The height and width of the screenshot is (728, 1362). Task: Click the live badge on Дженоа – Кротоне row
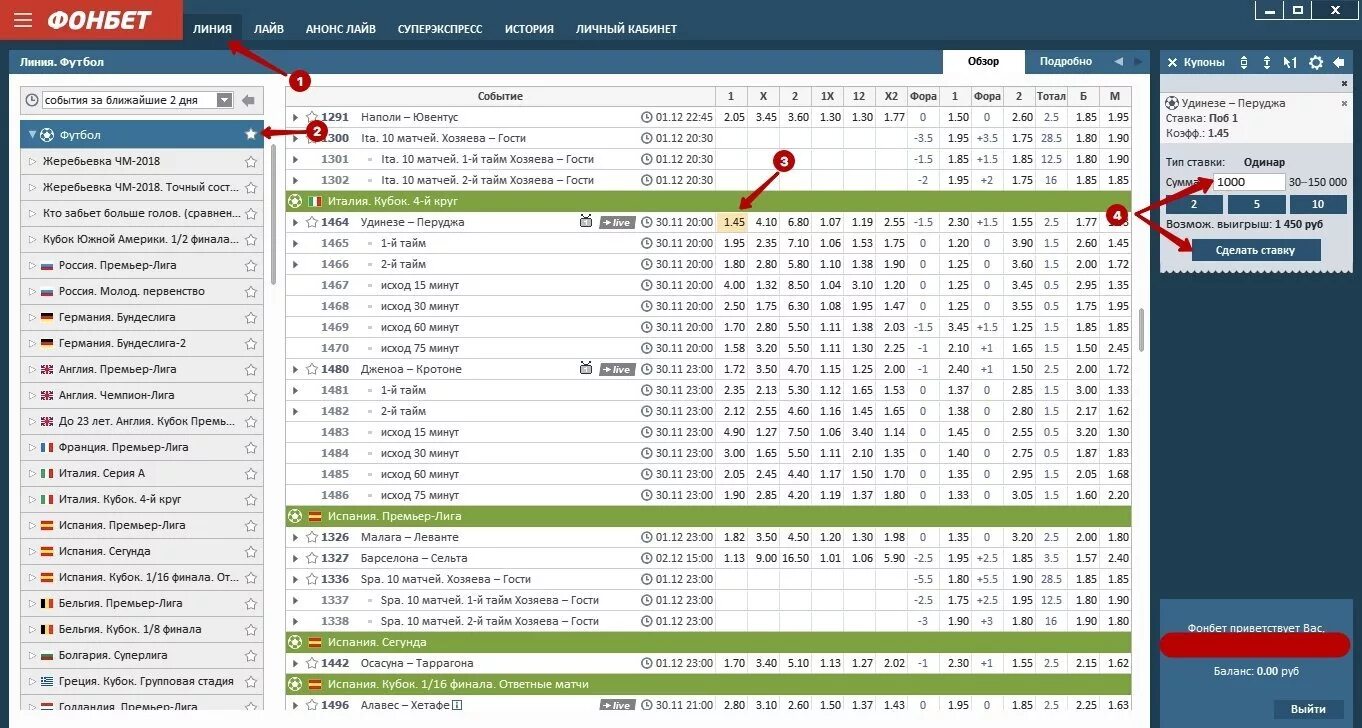[x=617, y=369]
